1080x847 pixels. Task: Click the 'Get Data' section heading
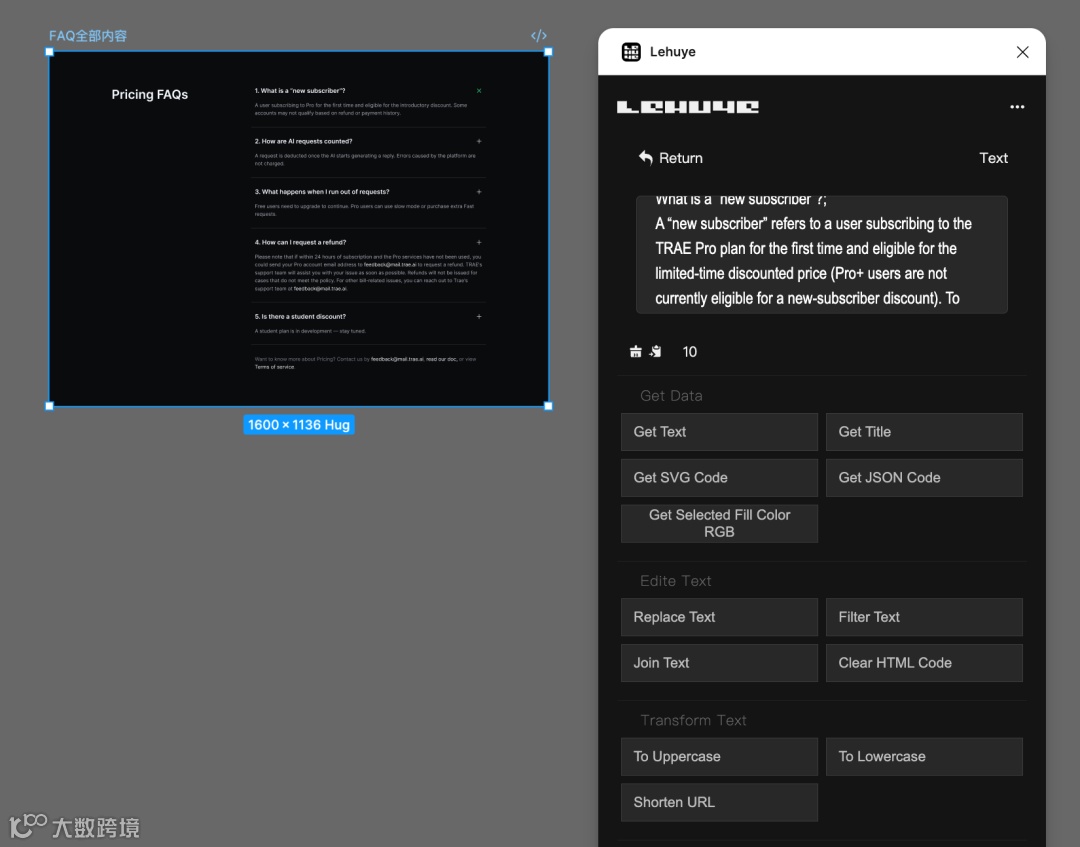pyautogui.click(x=671, y=396)
